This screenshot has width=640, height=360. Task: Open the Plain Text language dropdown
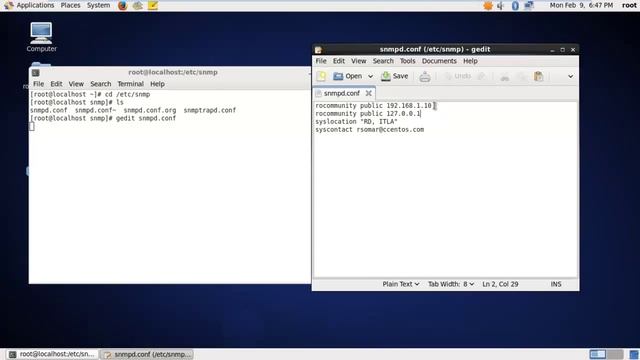[x=400, y=284]
